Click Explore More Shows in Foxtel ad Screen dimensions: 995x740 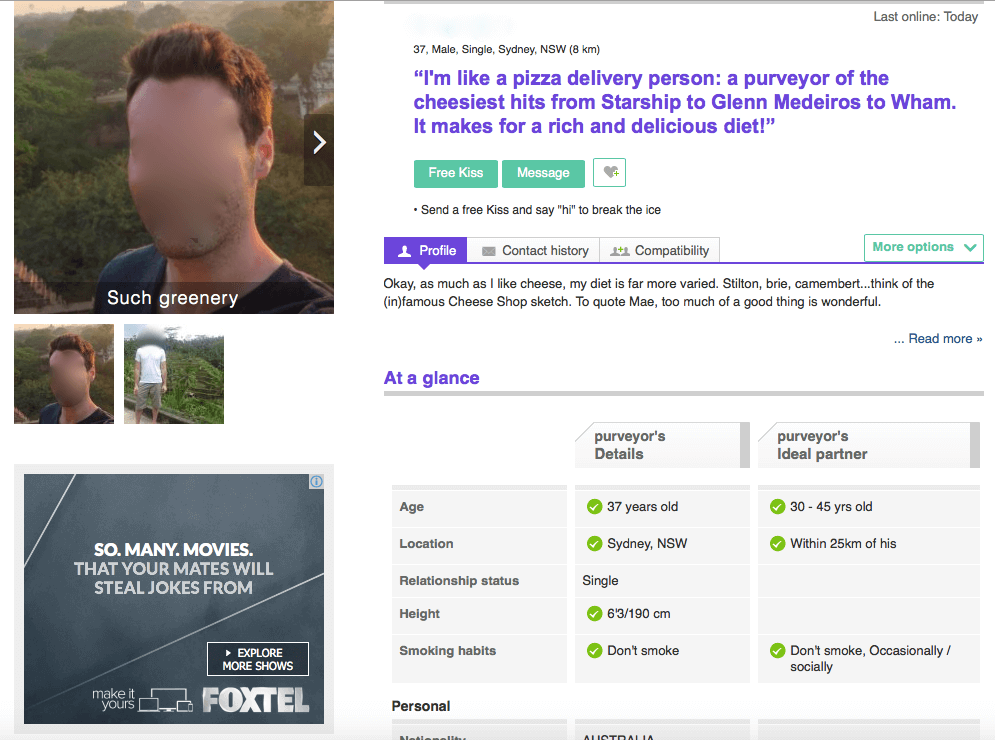(258, 659)
